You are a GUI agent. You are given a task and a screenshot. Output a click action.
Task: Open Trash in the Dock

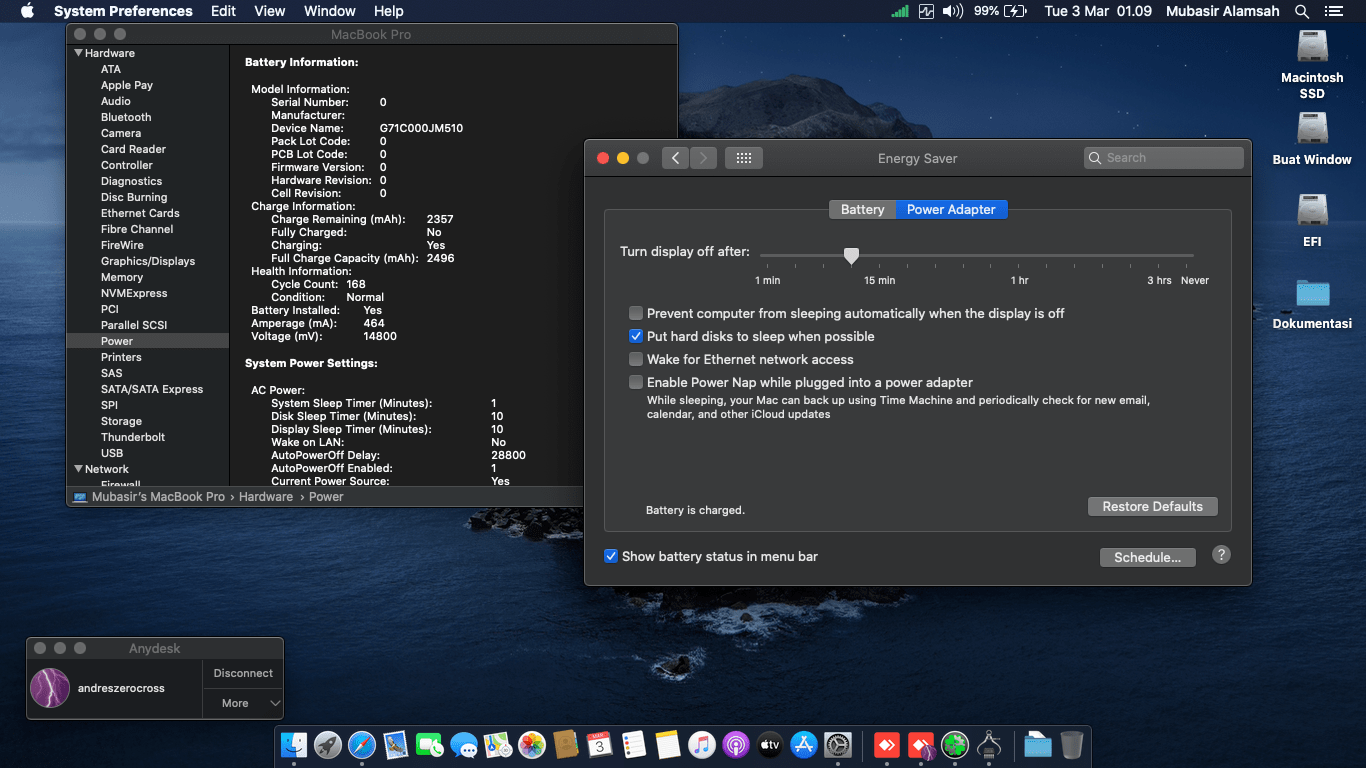[x=1072, y=745]
